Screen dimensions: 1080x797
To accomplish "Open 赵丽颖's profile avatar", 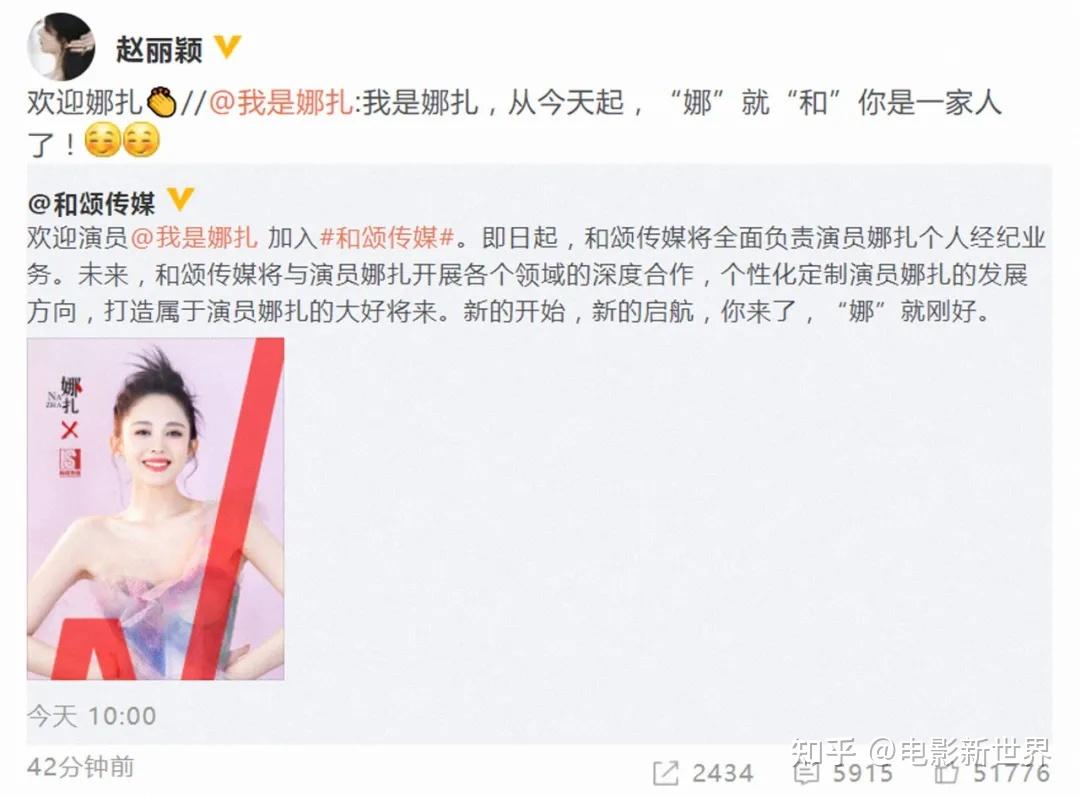I will pos(61,45).
